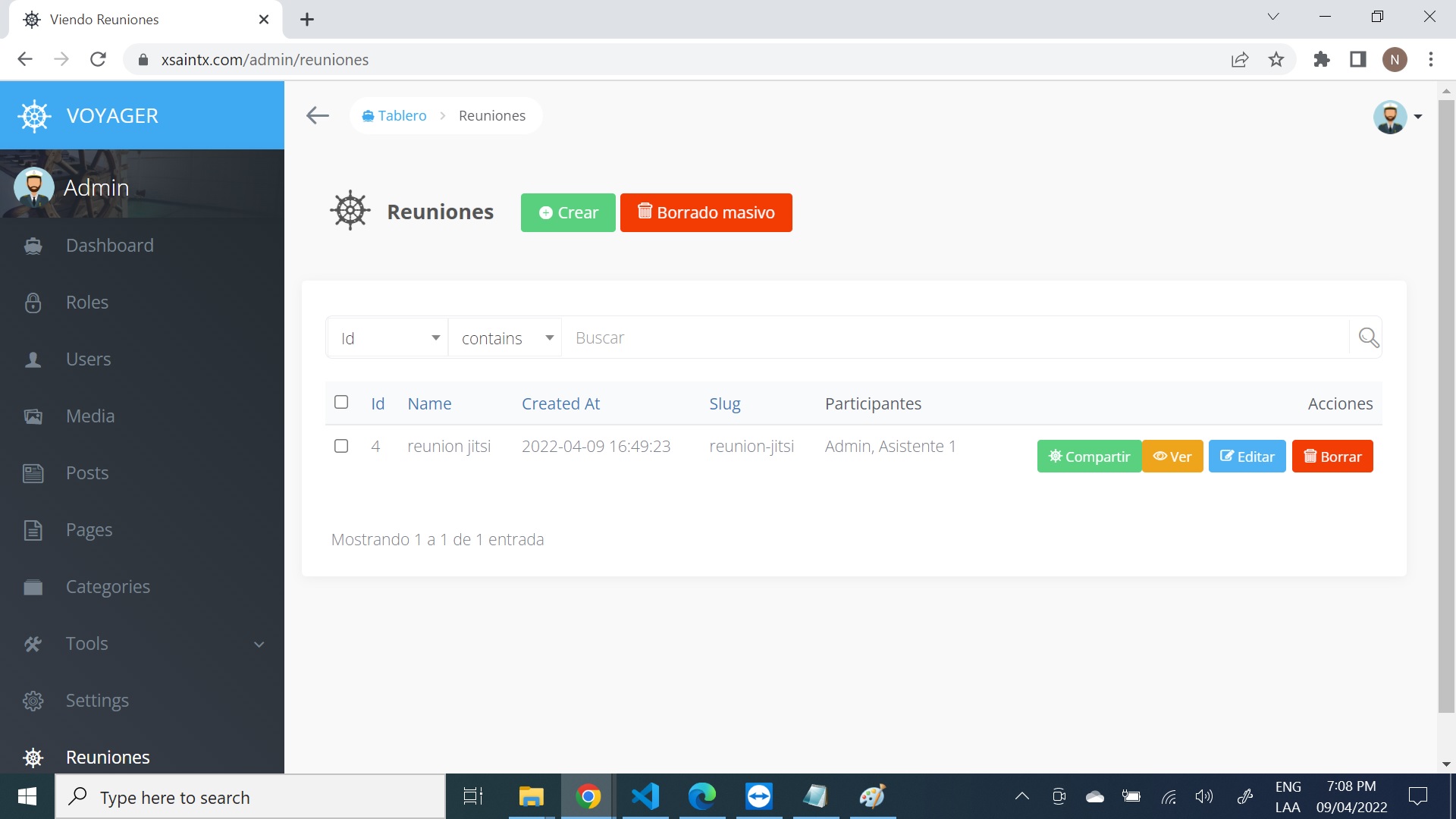This screenshot has height=819, width=1456.
Task: Open Visual Studio Code from taskbar
Action: click(x=645, y=796)
